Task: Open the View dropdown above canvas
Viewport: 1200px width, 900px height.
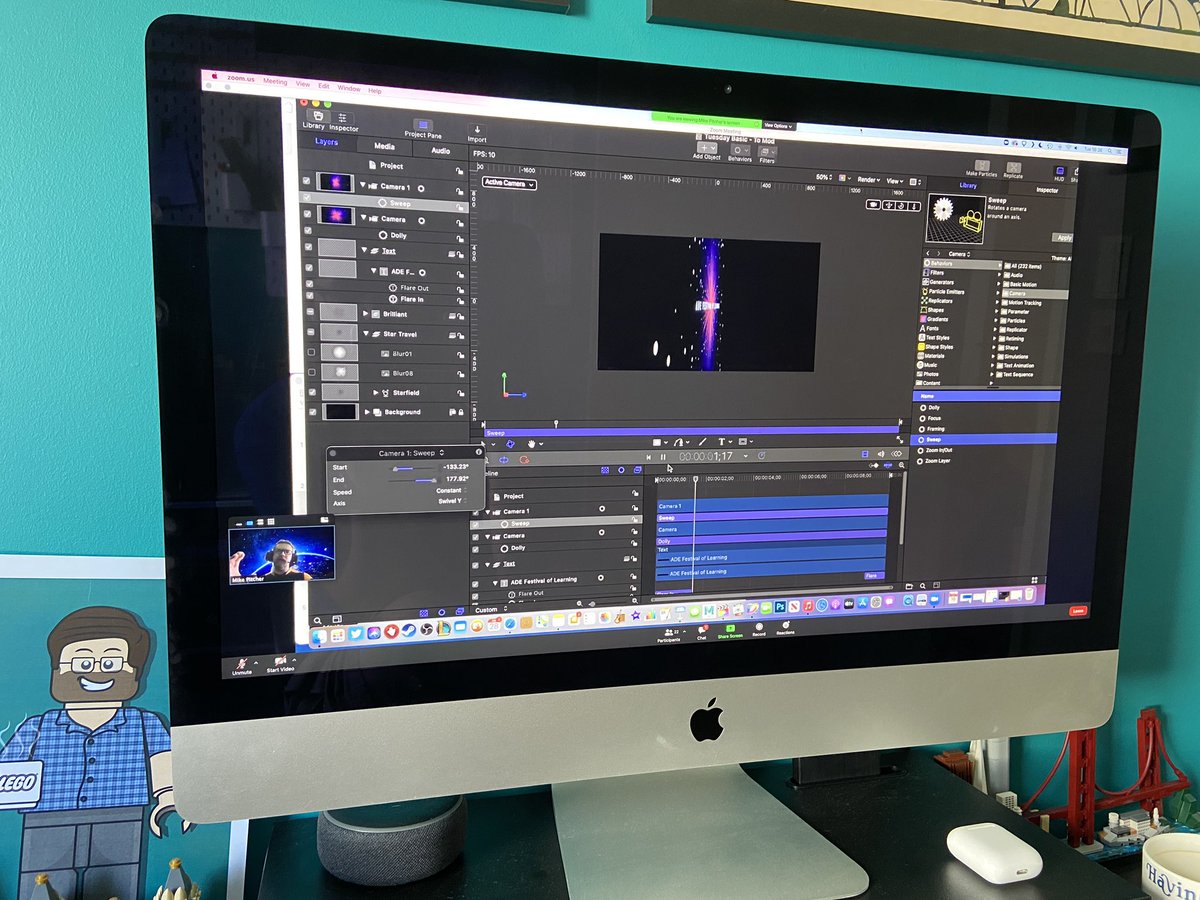Action: [x=895, y=181]
